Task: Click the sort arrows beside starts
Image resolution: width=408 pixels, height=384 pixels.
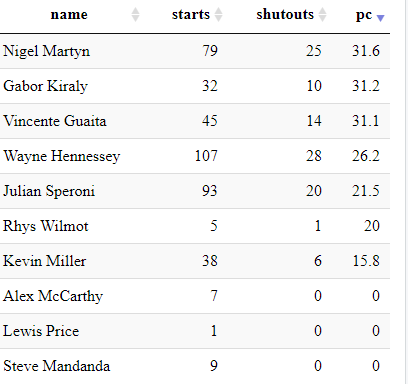Action: coord(218,15)
